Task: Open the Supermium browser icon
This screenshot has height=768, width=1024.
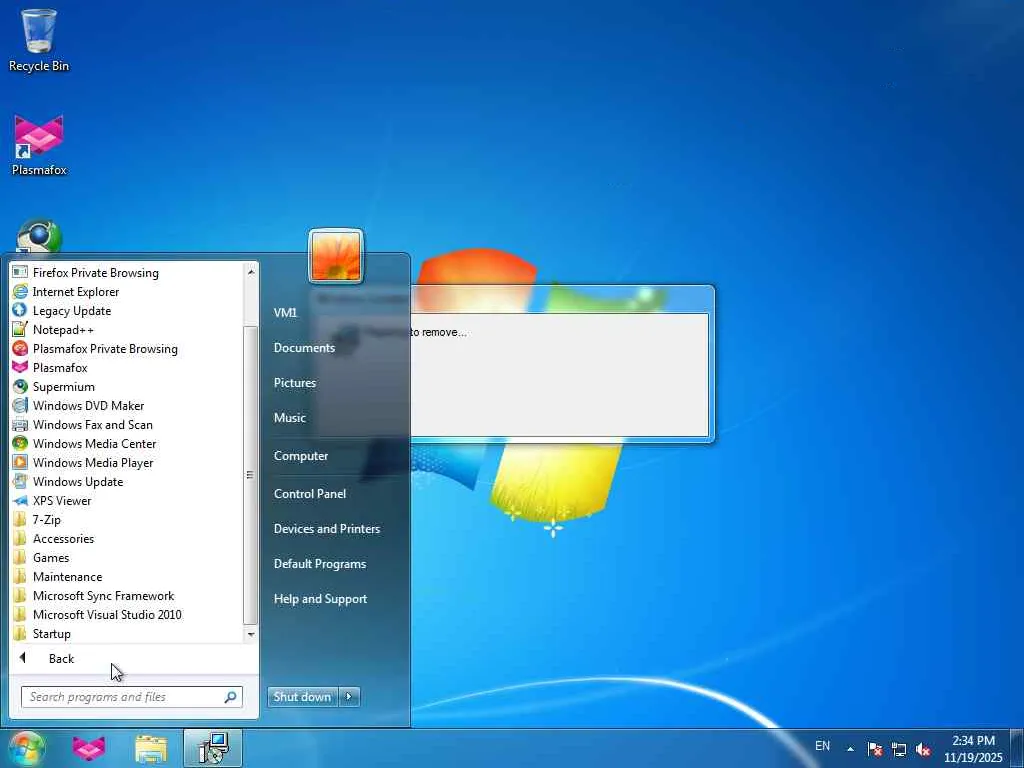Action: [20, 386]
